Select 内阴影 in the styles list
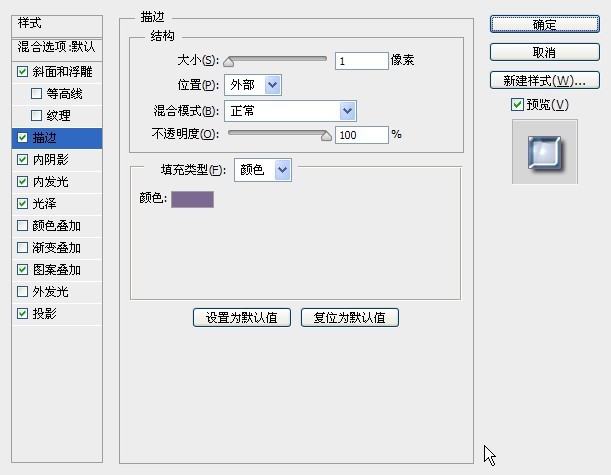 [50, 160]
